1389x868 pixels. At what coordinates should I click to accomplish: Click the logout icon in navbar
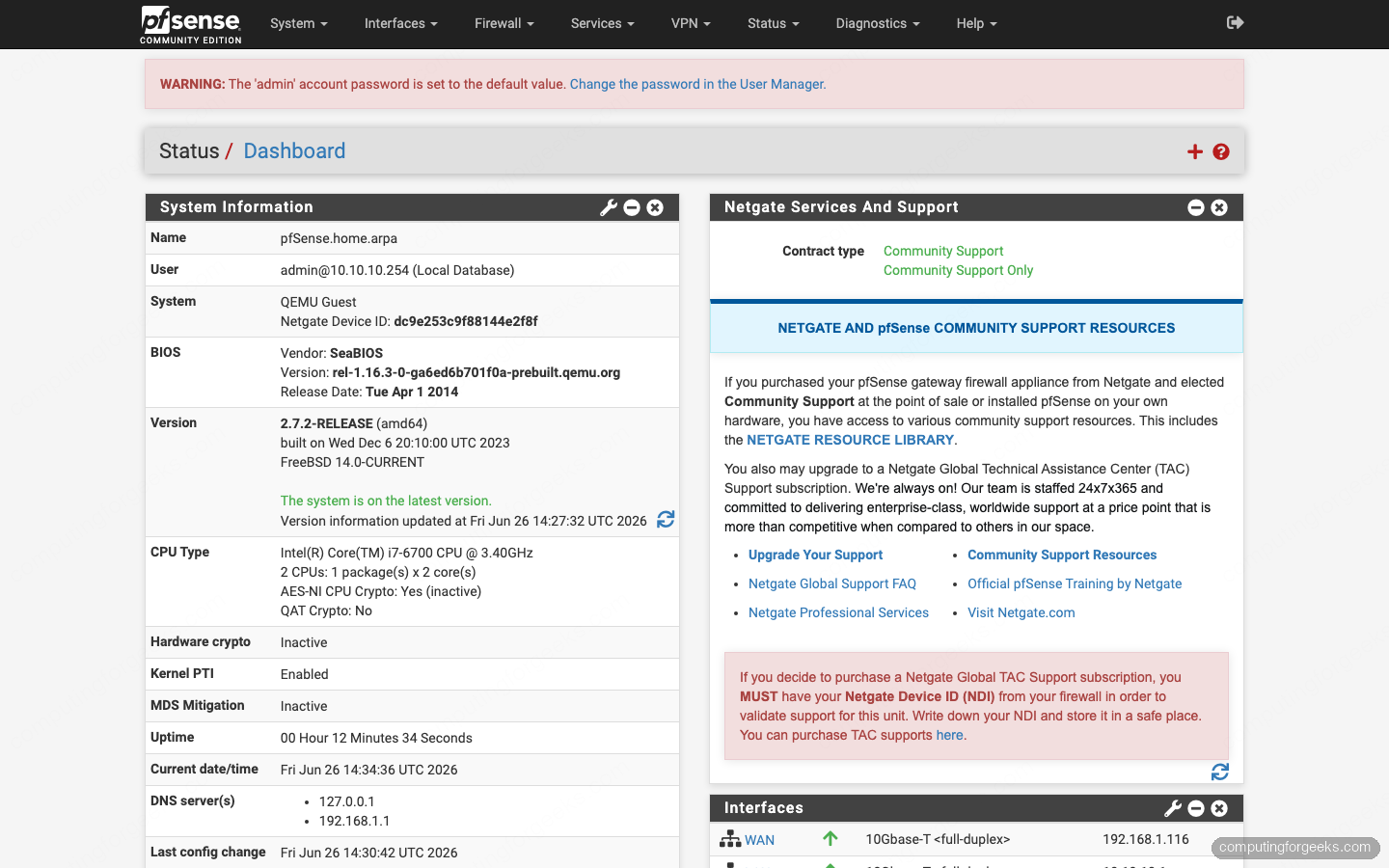coord(1235,22)
